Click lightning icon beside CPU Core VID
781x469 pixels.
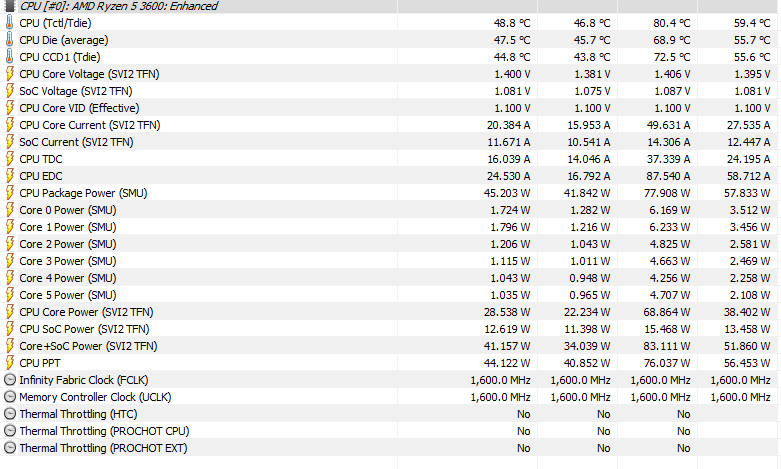coord(9,108)
